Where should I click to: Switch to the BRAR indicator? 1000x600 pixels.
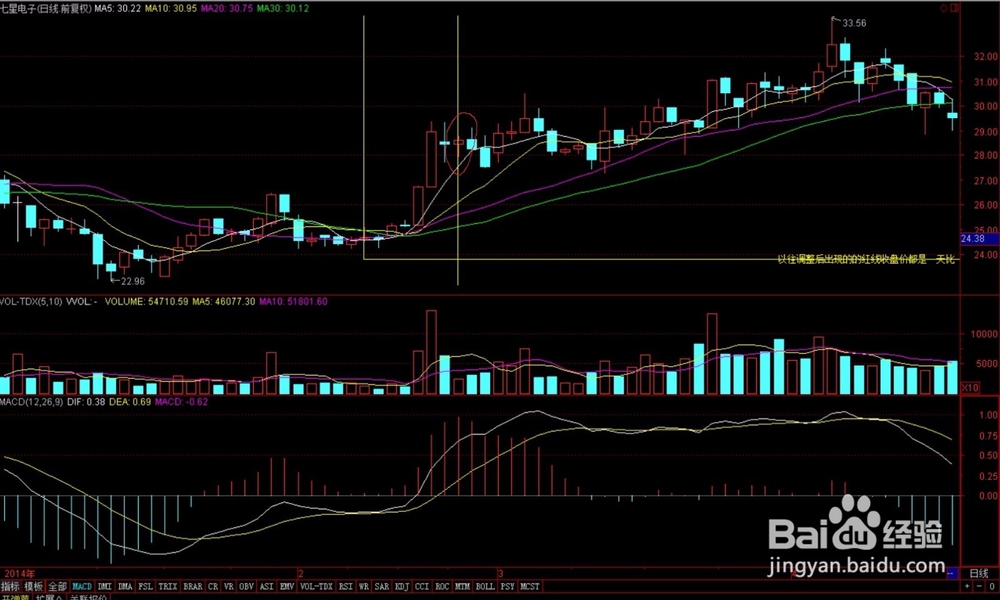point(193,587)
